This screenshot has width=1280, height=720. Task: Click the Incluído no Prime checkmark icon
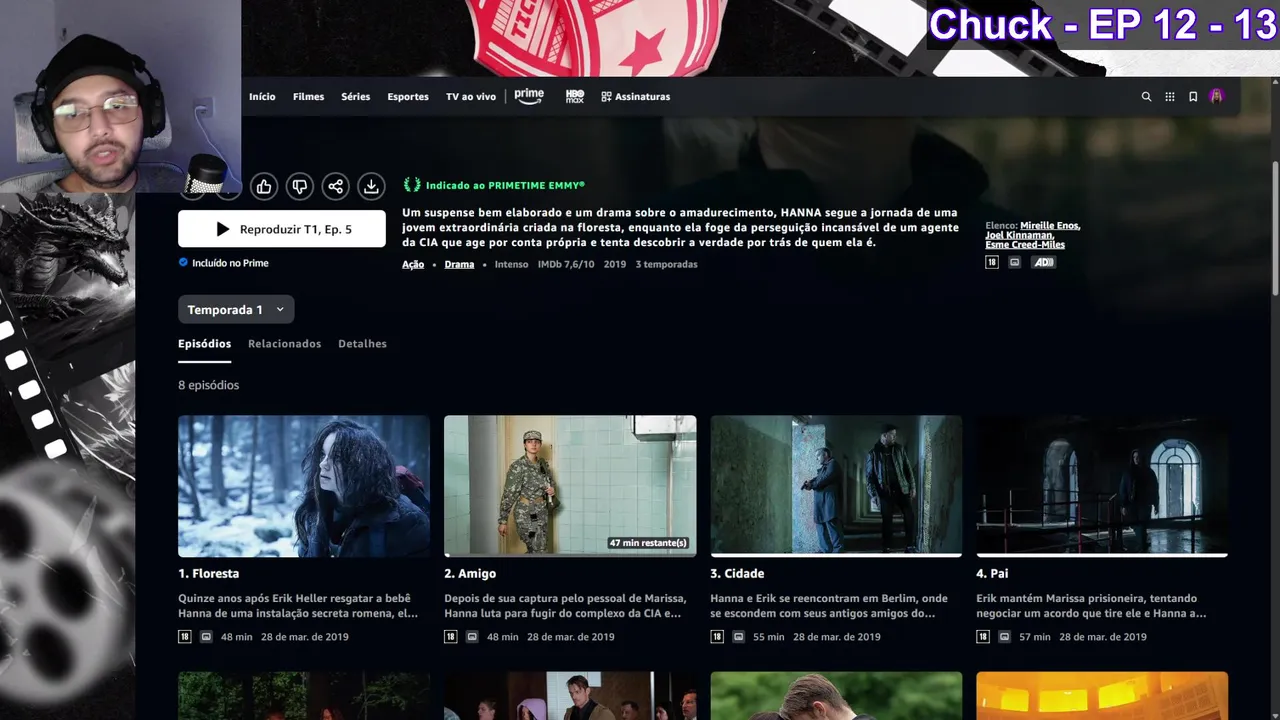click(x=183, y=263)
